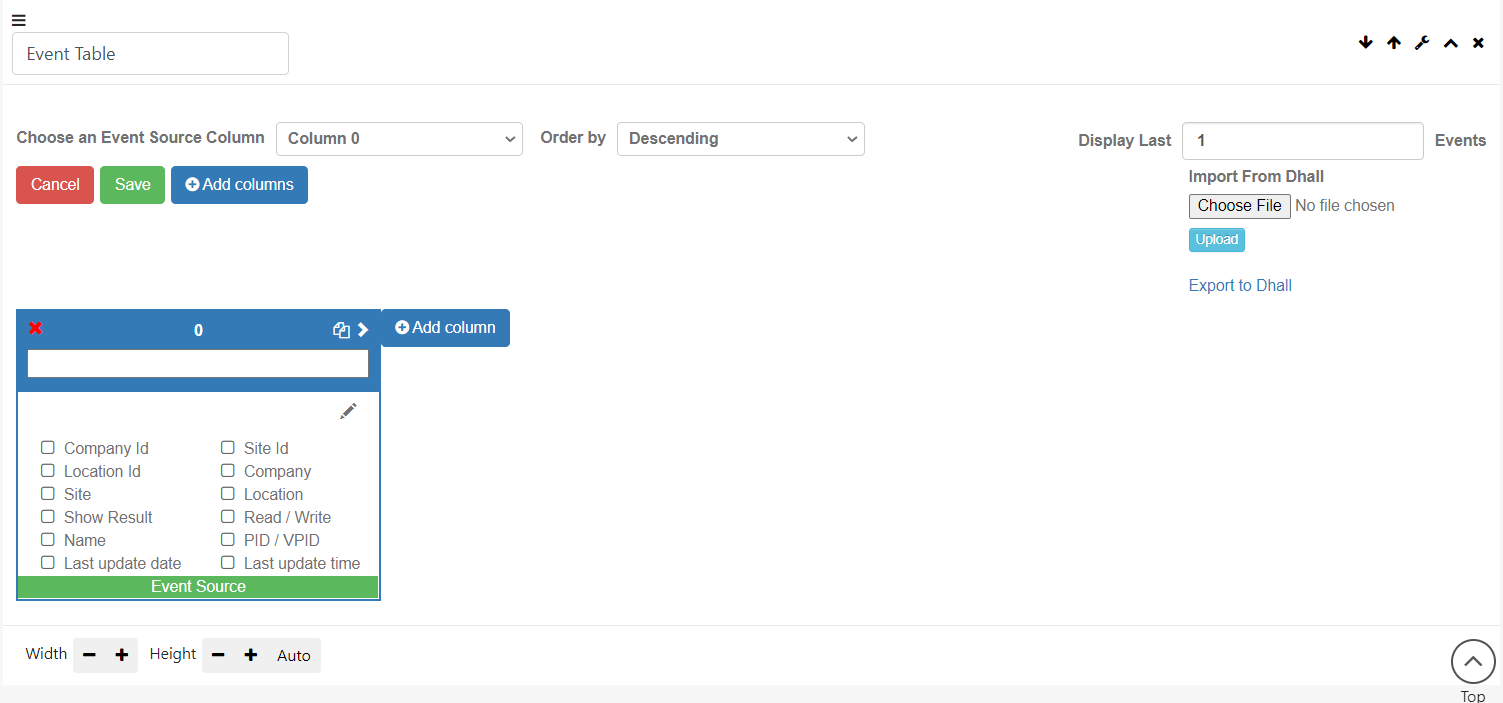Select the Last update time checkbox
1503x703 pixels.
[x=228, y=563]
